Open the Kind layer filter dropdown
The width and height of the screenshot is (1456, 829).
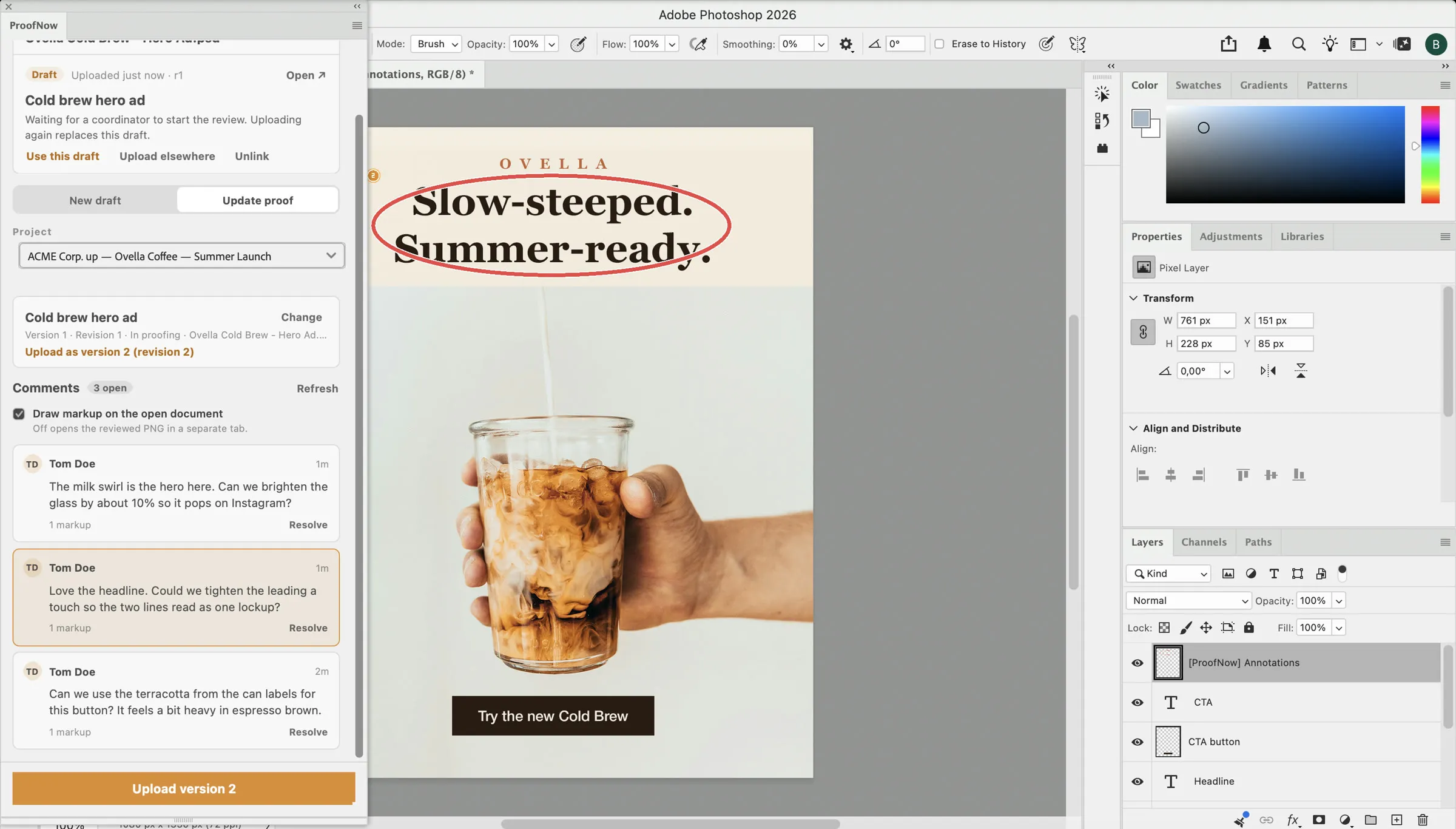1168,574
